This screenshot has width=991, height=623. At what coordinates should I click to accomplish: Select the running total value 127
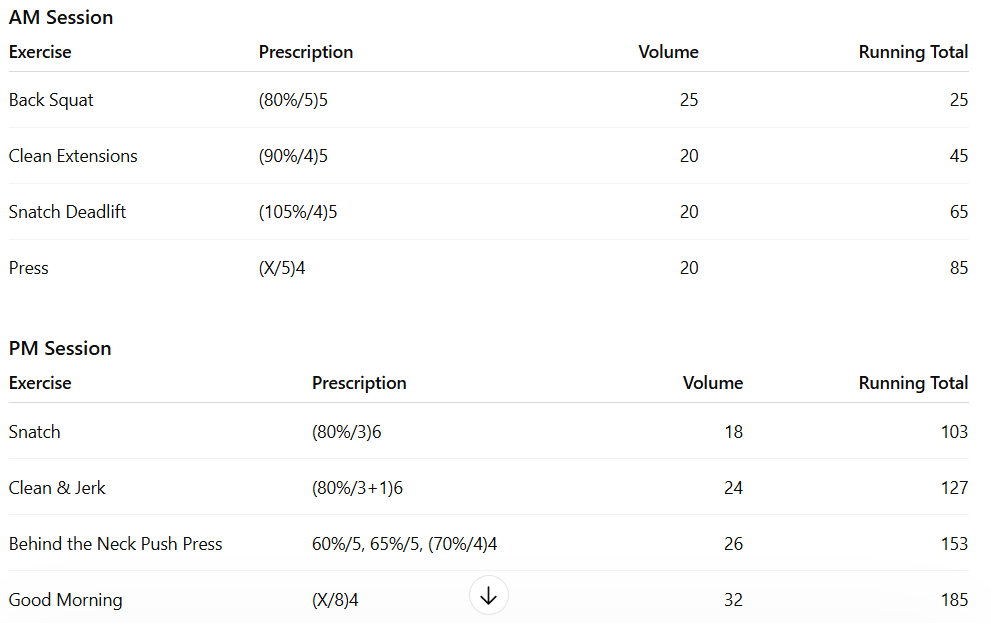click(954, 488)
